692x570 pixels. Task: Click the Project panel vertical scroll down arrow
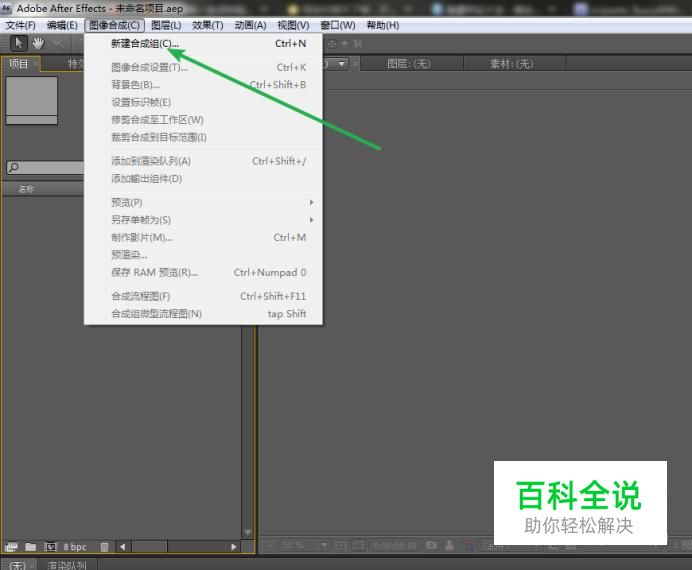pos(248,532)
